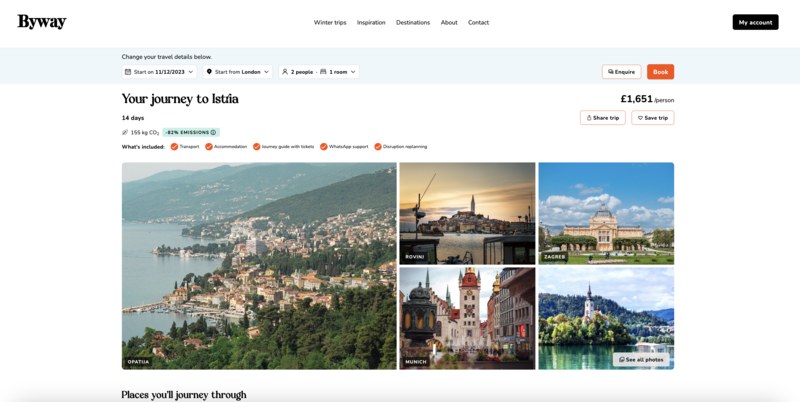Screen dimensions: 800x402
Task: Click the Accommodation checkmark icon
Action: [209, 147]
